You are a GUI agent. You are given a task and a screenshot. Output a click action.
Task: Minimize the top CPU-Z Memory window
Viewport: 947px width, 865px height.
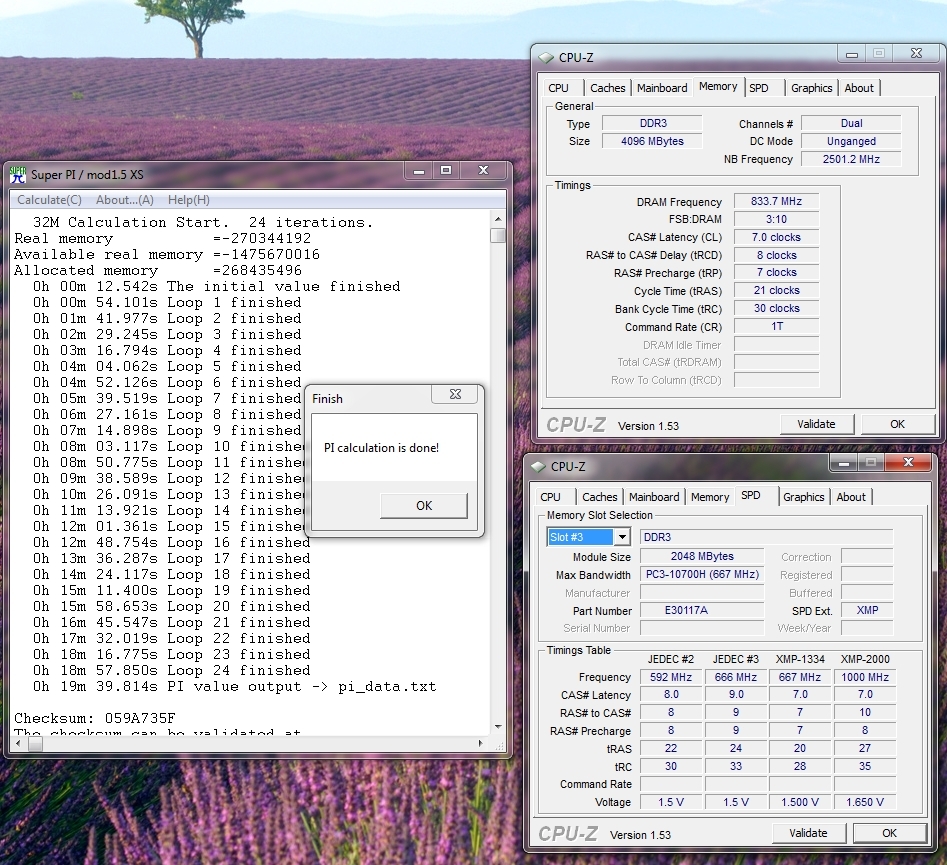(853, 54)
